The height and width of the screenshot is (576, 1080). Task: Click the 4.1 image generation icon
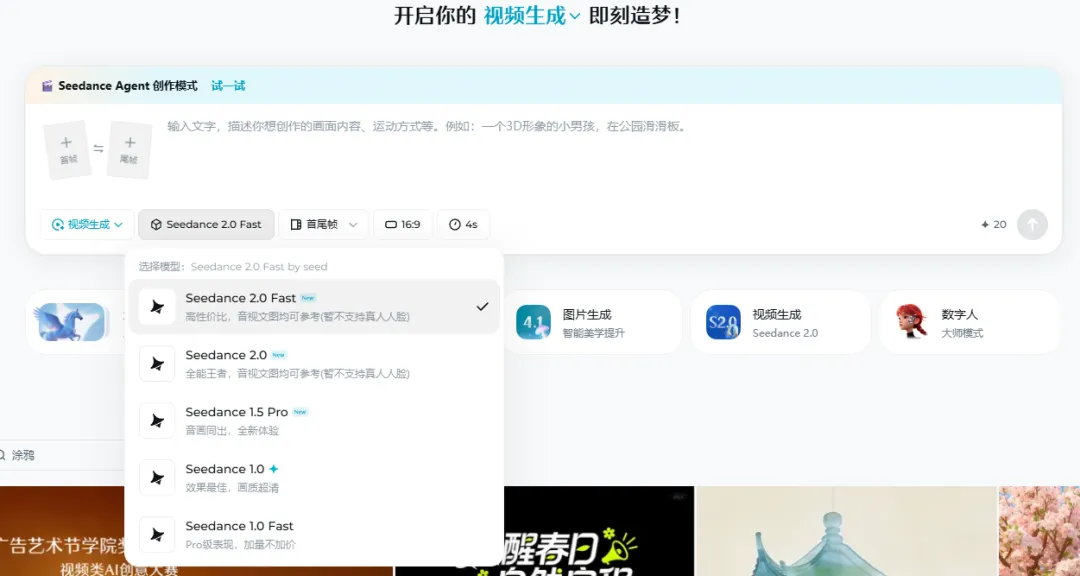tap(533, 322)
